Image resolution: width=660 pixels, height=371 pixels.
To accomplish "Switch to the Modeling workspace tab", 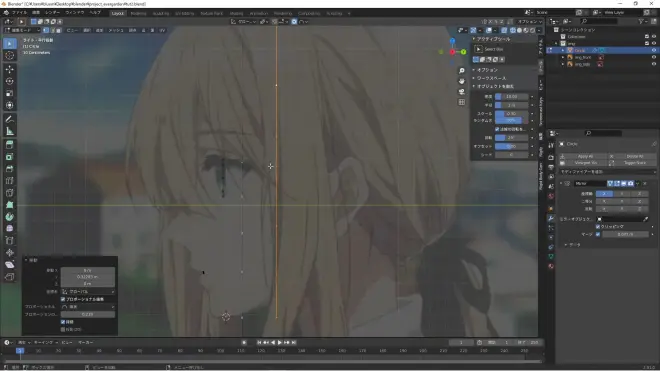I will click(x=138, y=13).
